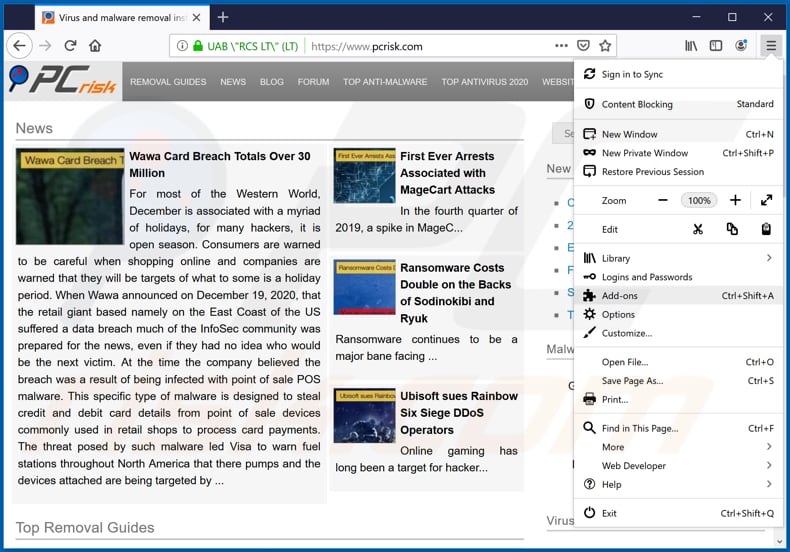Click the green padlock security icon
The height and width of the screenshot is (552, 790).
click(198, 46)
